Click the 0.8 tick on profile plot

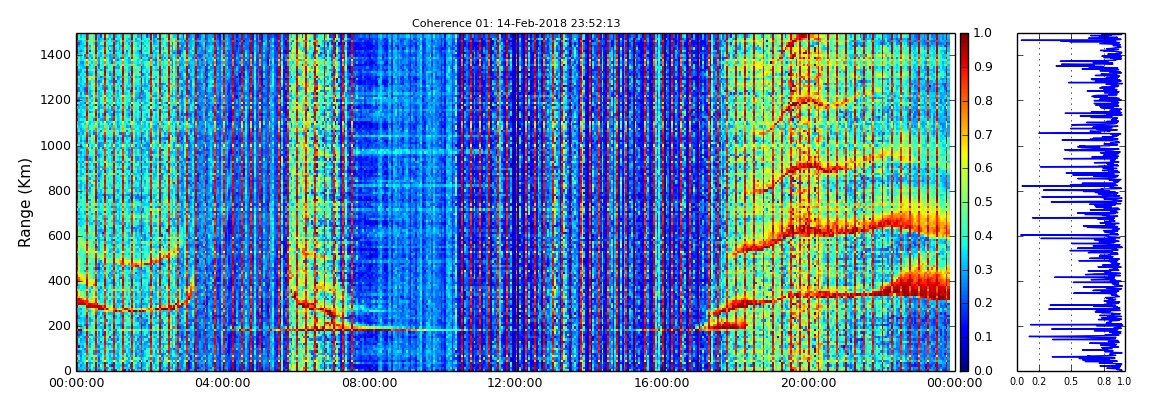1103,383
